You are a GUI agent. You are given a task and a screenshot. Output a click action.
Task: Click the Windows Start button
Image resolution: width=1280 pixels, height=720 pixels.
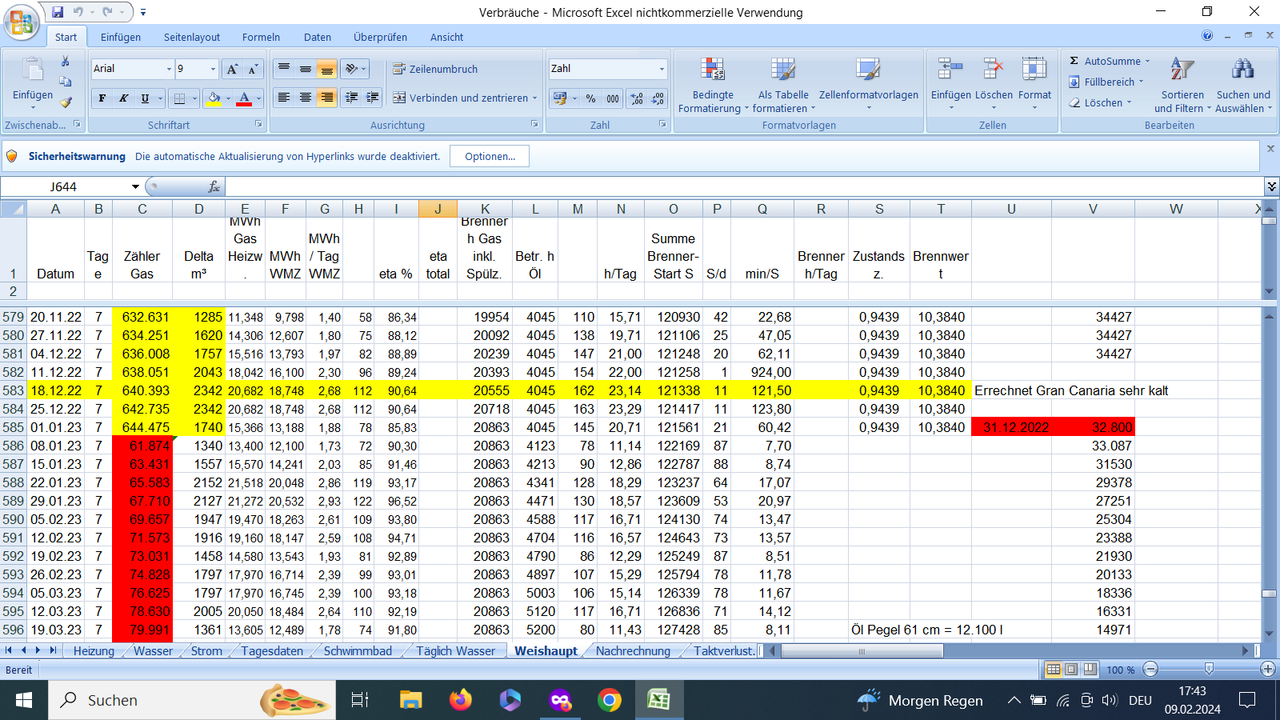[x=24, y=700]
